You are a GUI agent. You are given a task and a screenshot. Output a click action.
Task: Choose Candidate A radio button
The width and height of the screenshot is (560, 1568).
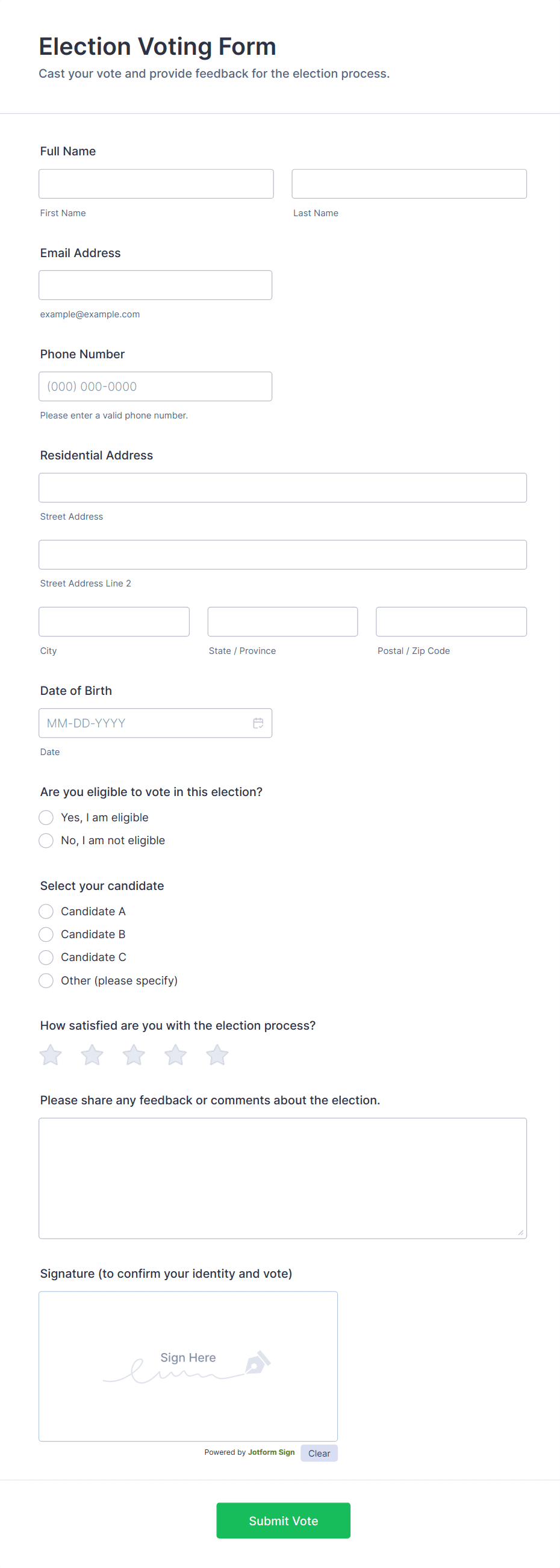(x=46, y=911)
